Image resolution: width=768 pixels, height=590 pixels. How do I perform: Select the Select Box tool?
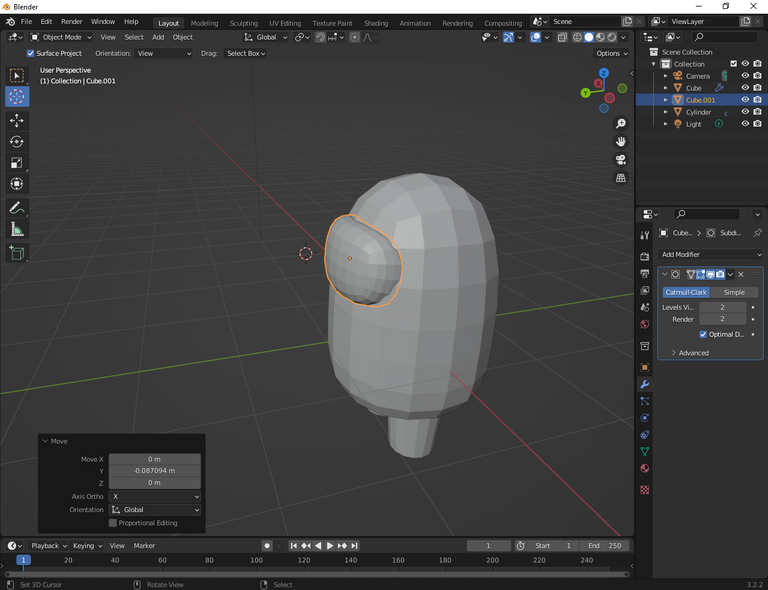17,76
